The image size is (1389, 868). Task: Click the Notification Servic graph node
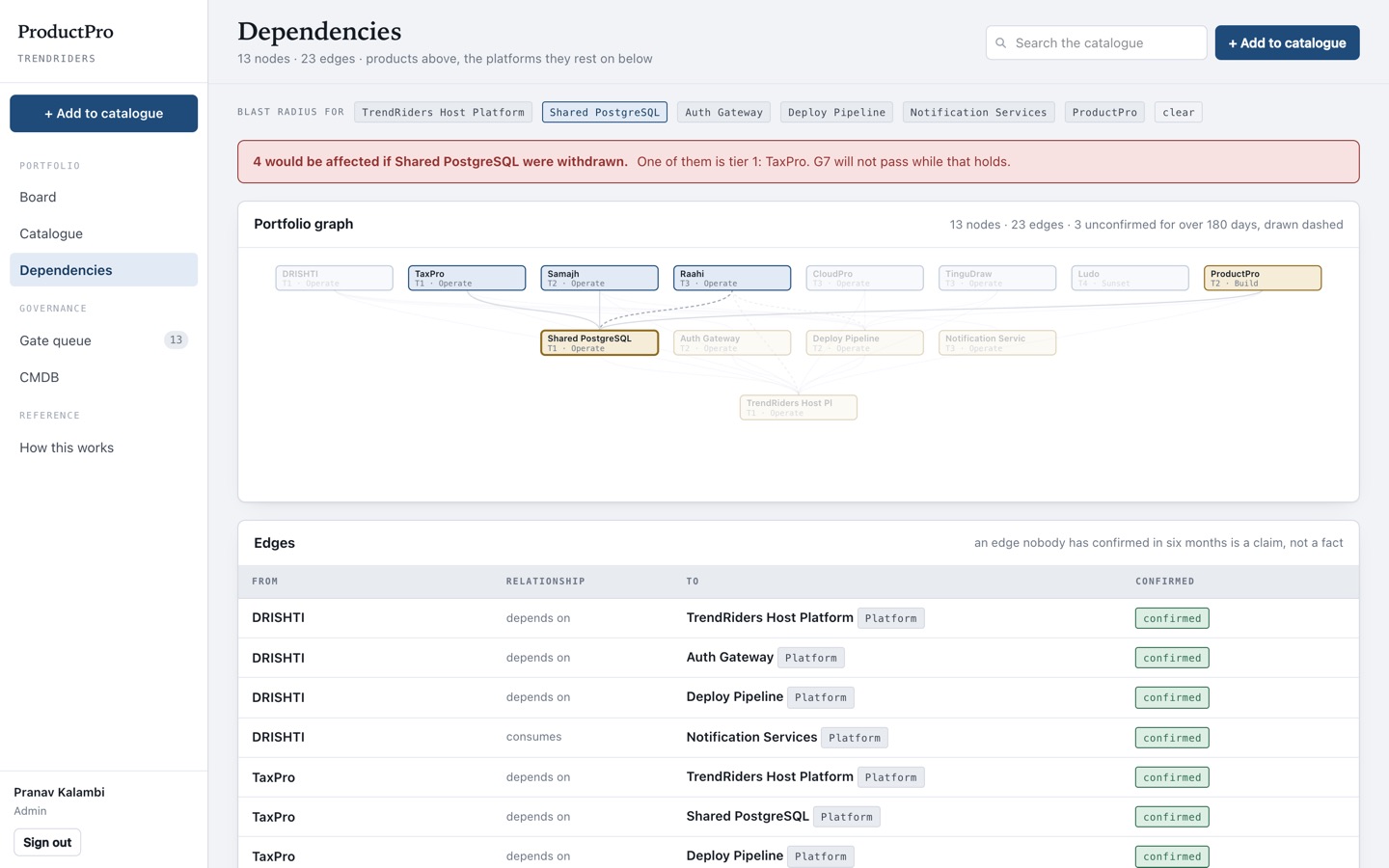(997, 342)
